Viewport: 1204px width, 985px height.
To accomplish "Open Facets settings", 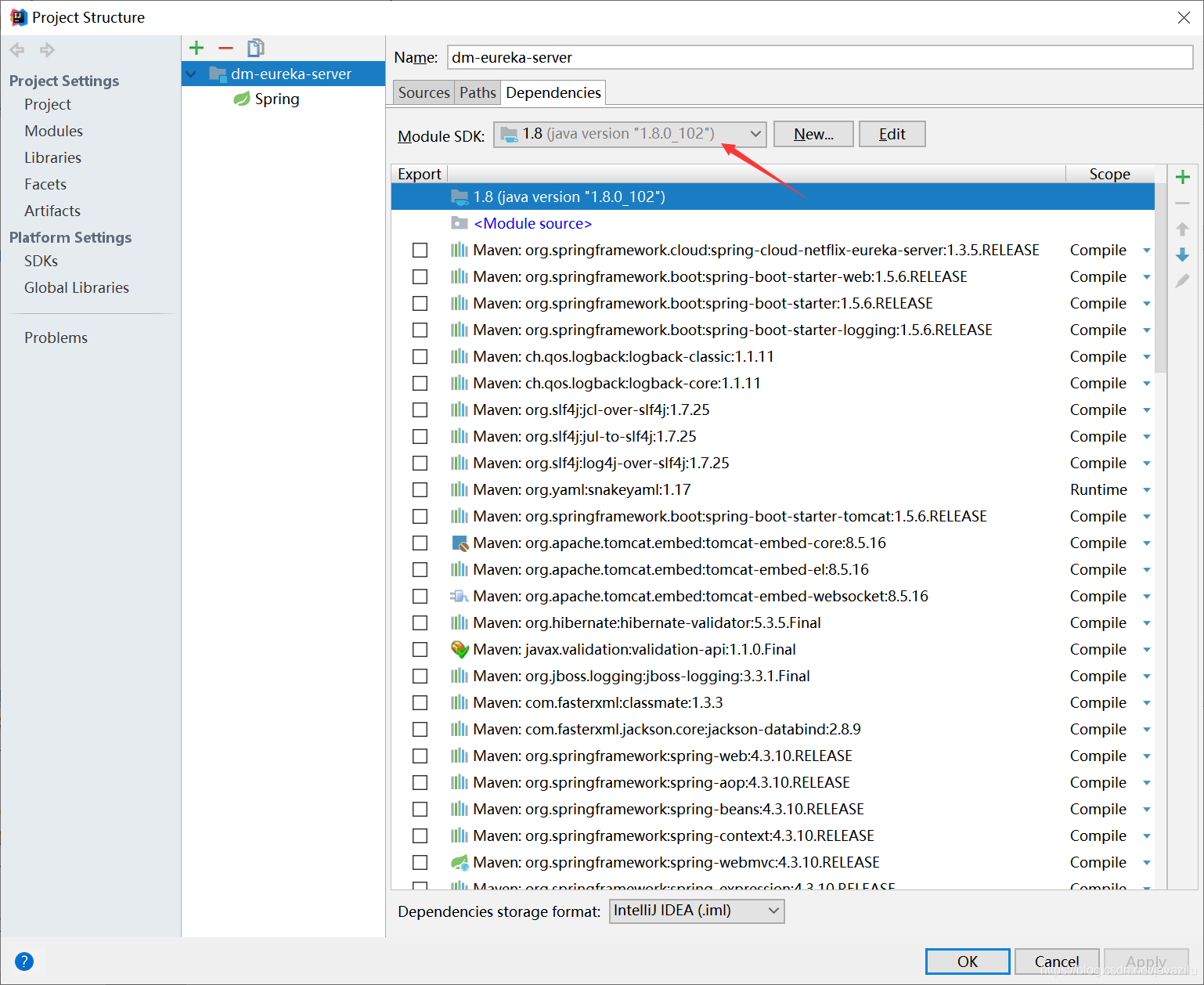I will [x=45, y=184].
